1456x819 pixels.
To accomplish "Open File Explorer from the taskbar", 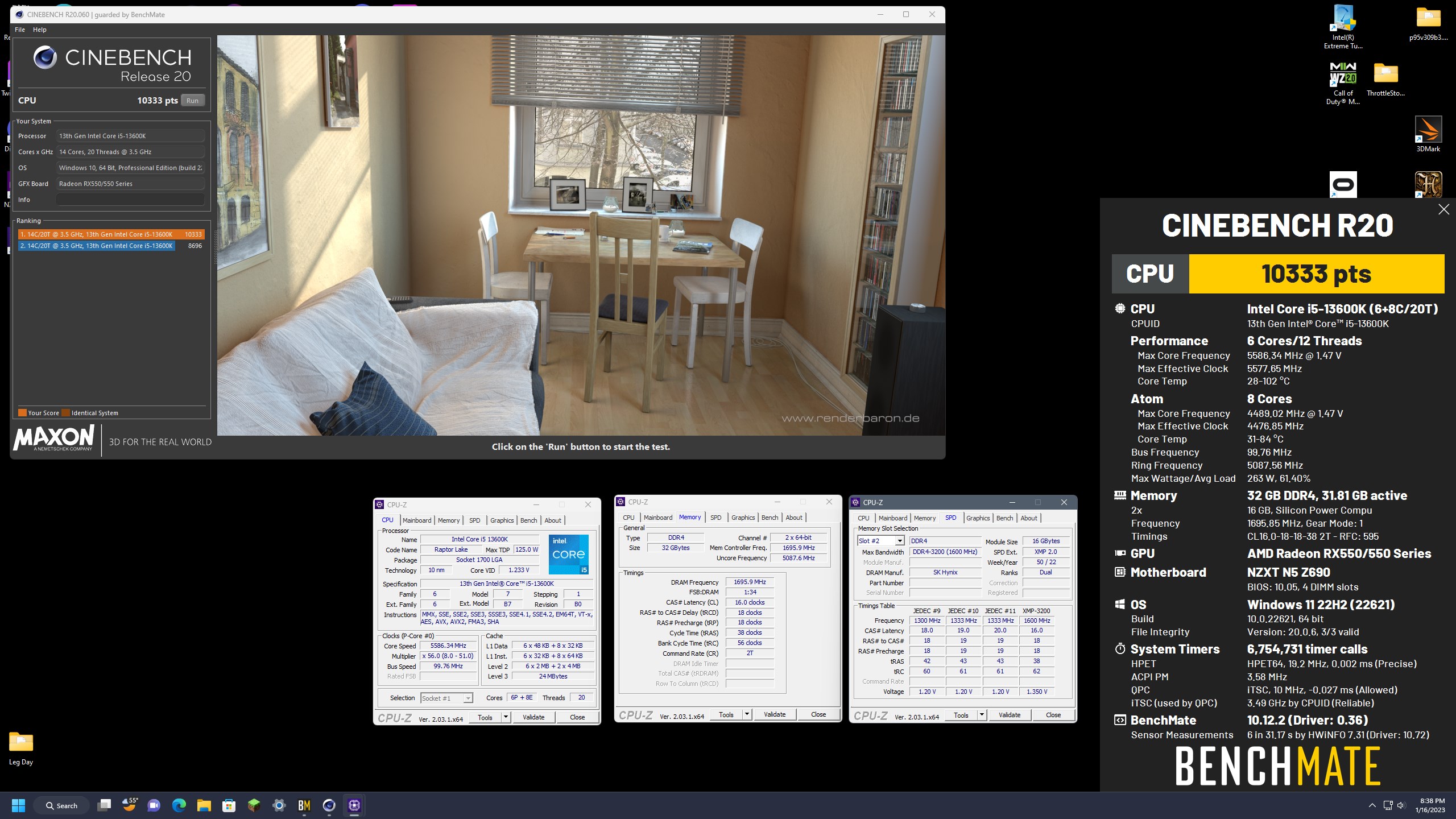I will (204, 805).
